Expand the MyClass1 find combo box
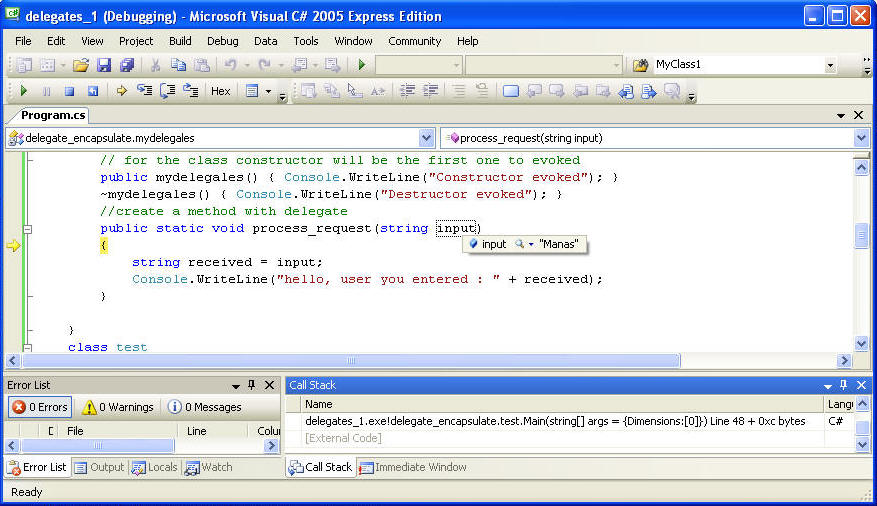The height and width of the screenshot is (506, 877). 830,65
